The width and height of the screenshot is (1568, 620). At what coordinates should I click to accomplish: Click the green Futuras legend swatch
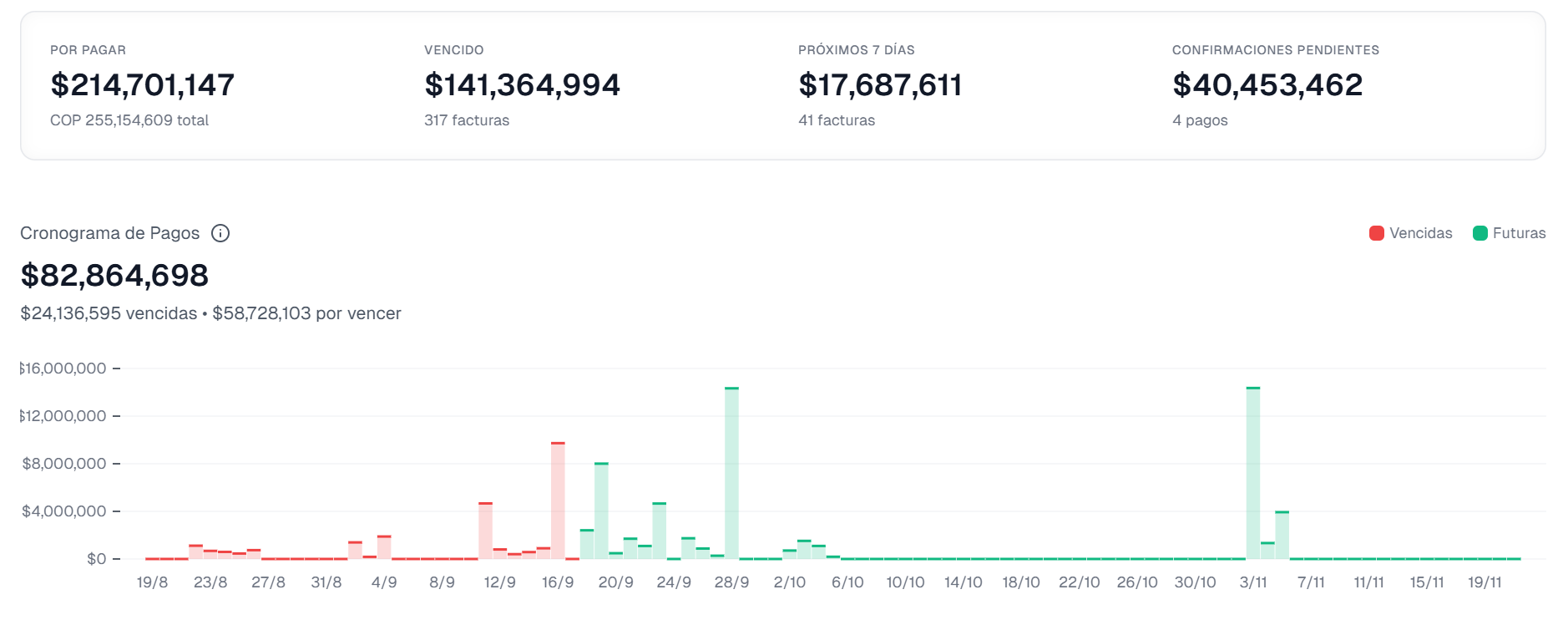[x=1480, y=233]
